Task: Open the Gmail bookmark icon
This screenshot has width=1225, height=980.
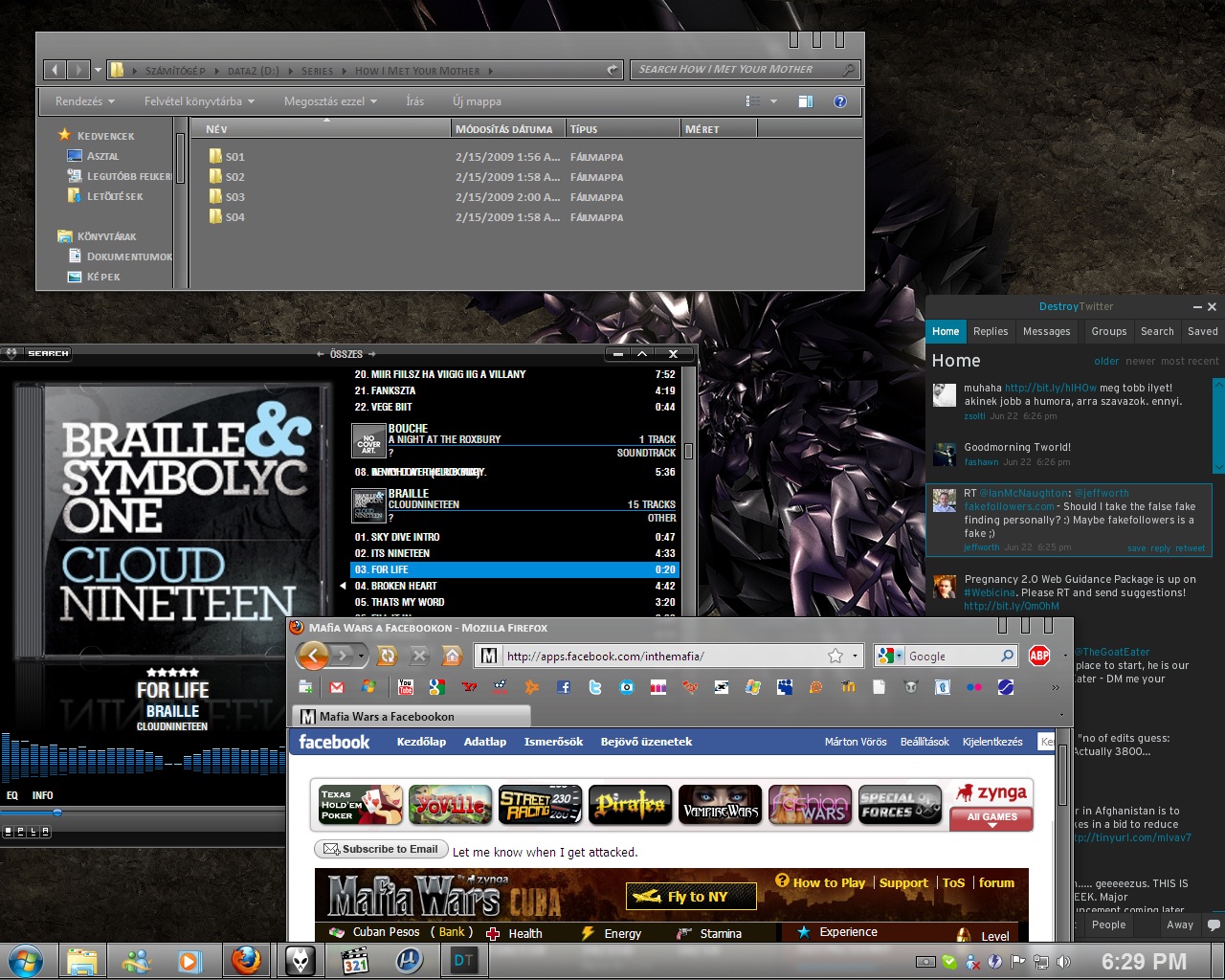Action: point(337,687)
